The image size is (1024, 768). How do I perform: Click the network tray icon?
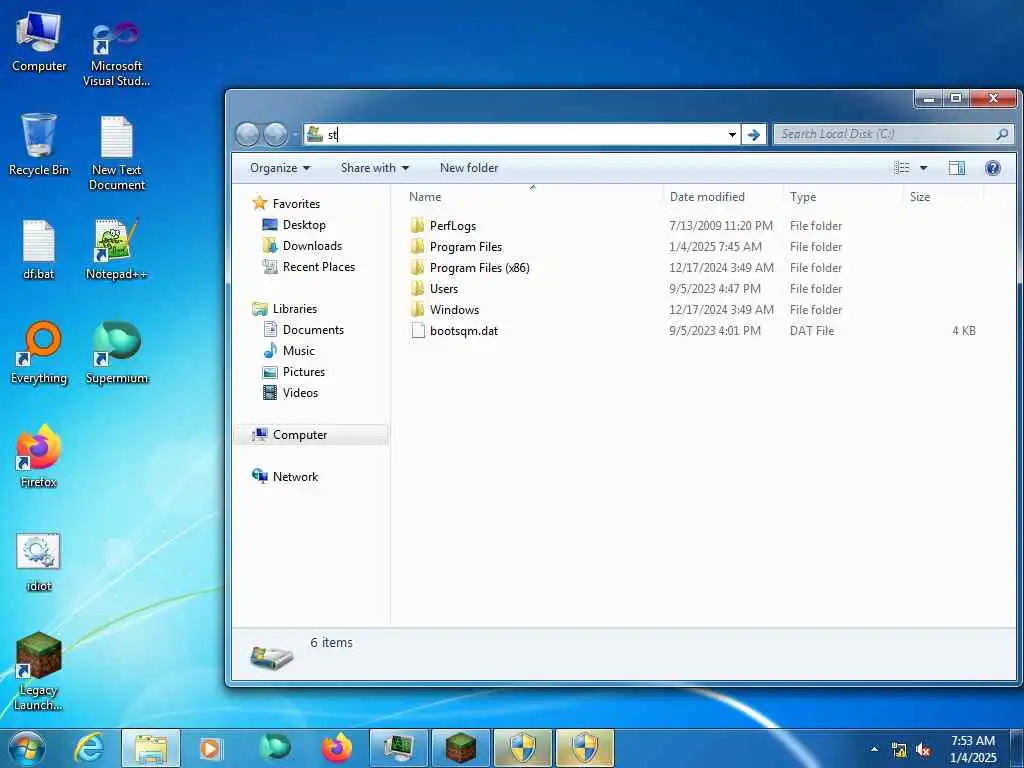click(x=899, y=750)
